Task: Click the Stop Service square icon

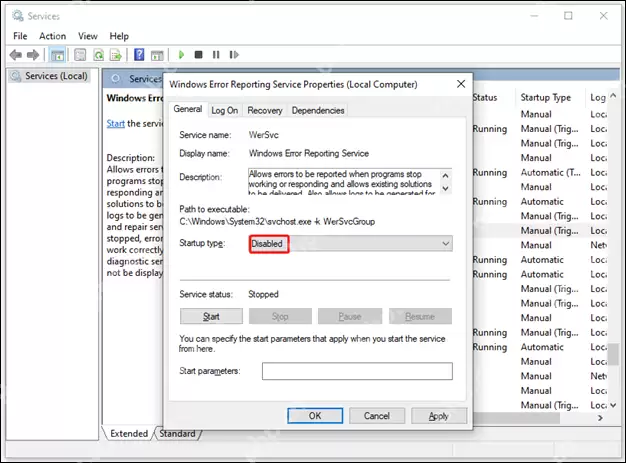Action: pos(198,55)
